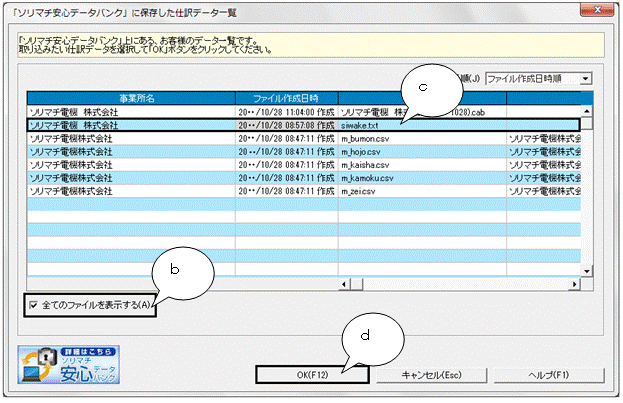Sort by ファイル作成日時 column header
Screen dimensions: 623x403
(286, 98)
